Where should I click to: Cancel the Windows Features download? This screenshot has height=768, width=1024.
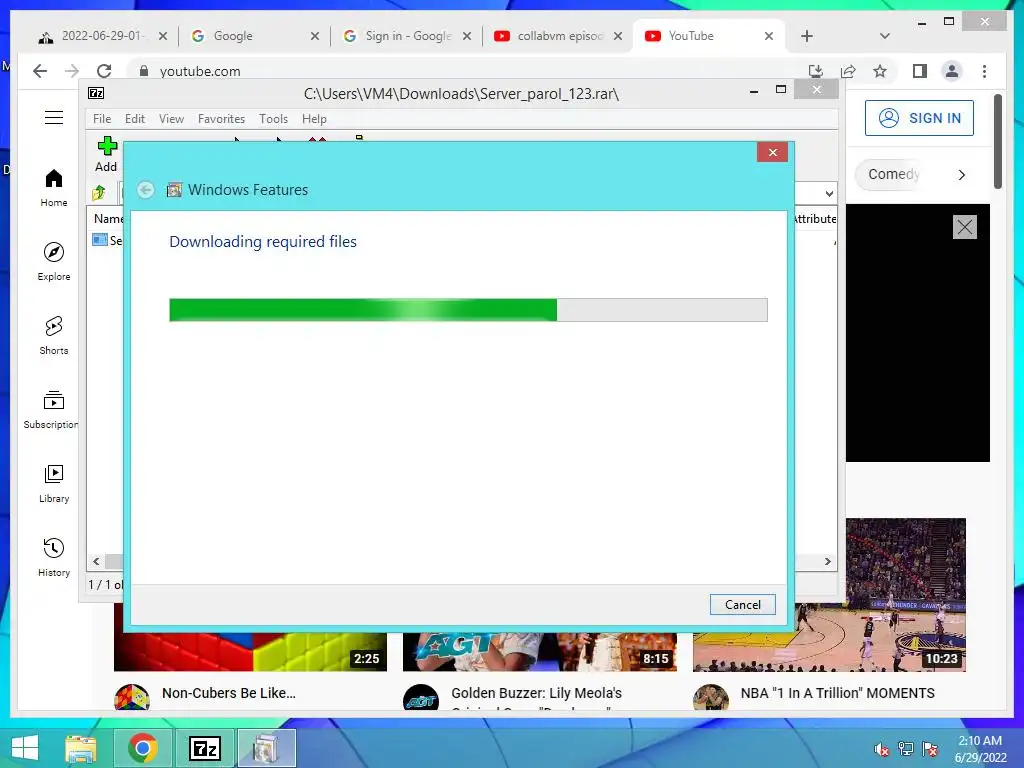click(x=743, y=605)
